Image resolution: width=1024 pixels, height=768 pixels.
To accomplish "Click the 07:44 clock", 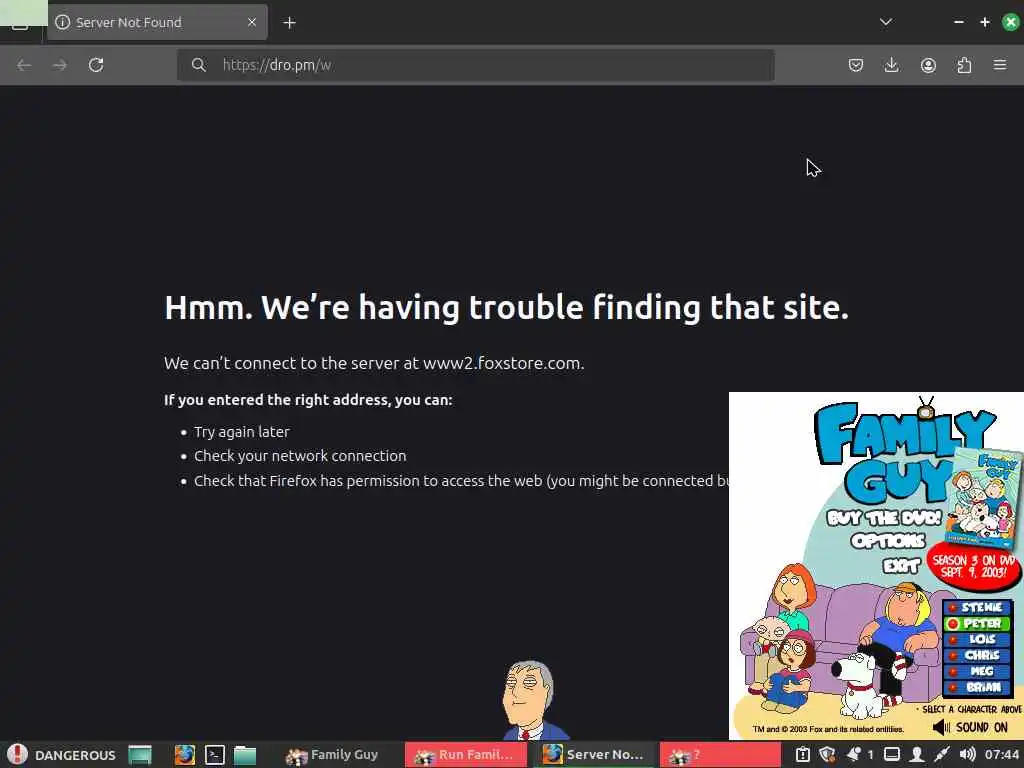I will click(1002, 755).
